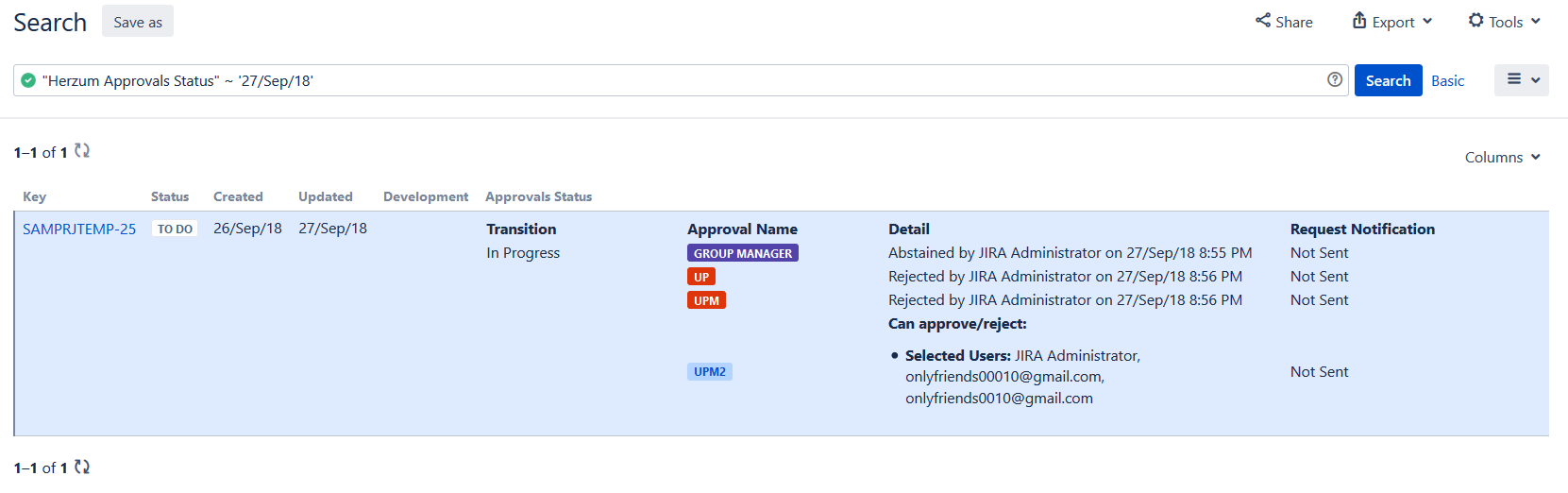Viewport: 1568px width, 493px height.
Task: Switch to Basic search mode
Action: (x=1447, y=81)
